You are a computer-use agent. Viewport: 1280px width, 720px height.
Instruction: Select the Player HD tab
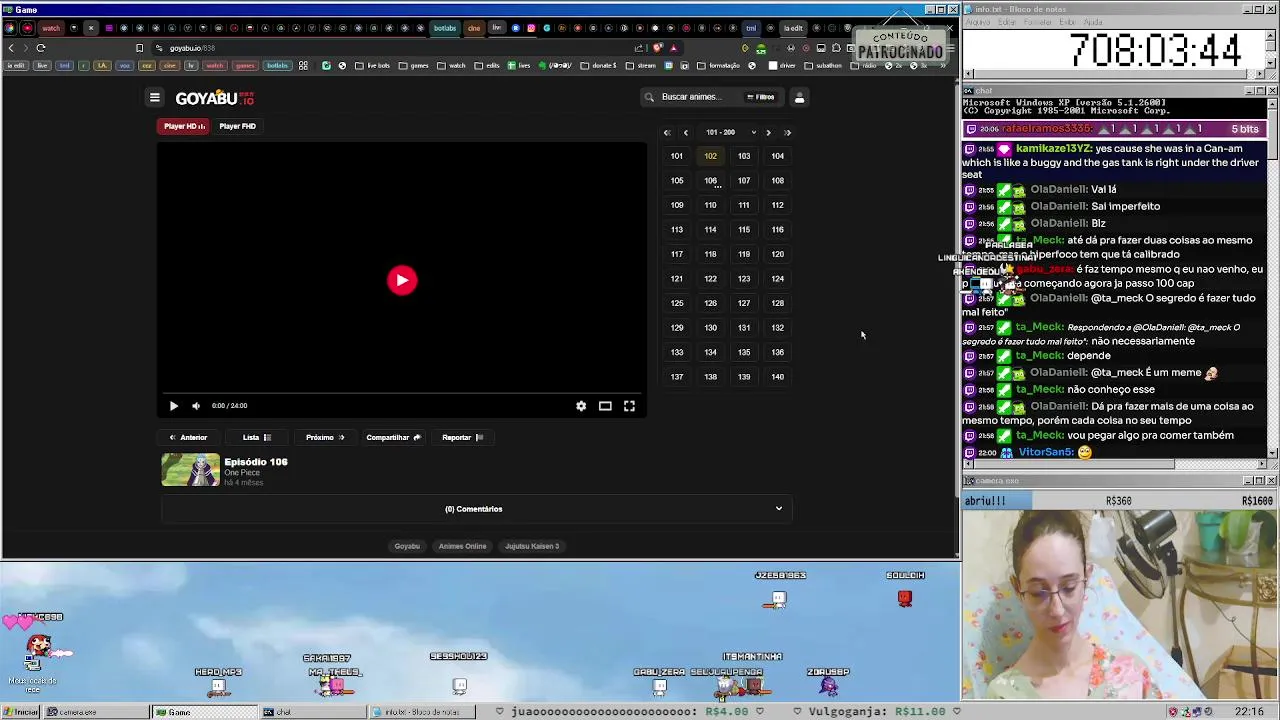(184, 126)
